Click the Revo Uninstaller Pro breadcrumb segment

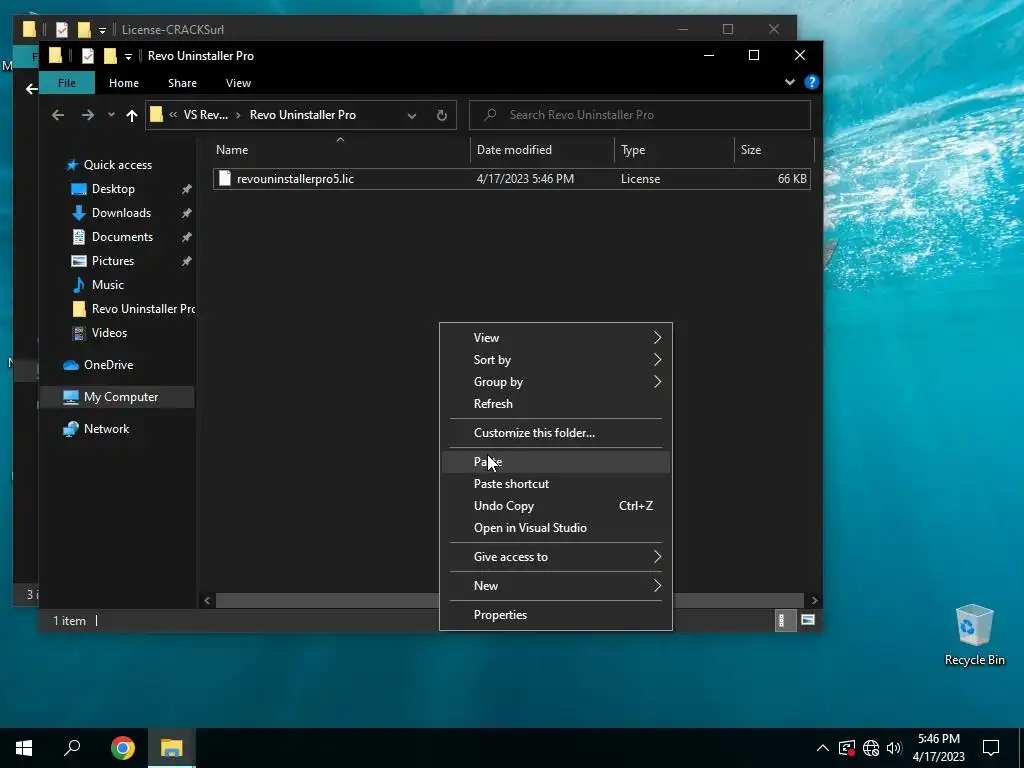[x=303, y=115]
